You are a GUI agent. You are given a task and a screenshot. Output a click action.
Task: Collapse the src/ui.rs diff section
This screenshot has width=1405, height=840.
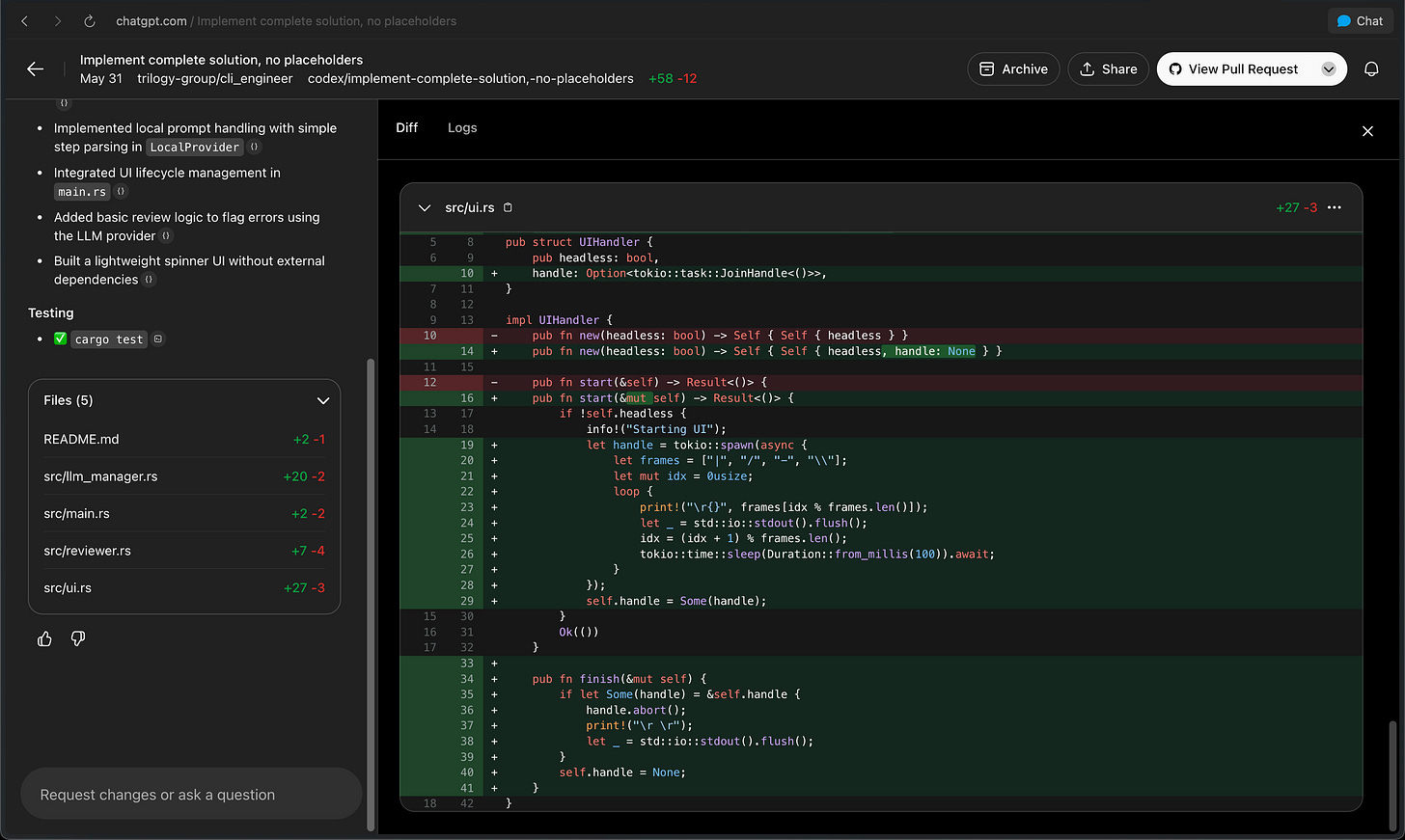click(x=424, y=207)
